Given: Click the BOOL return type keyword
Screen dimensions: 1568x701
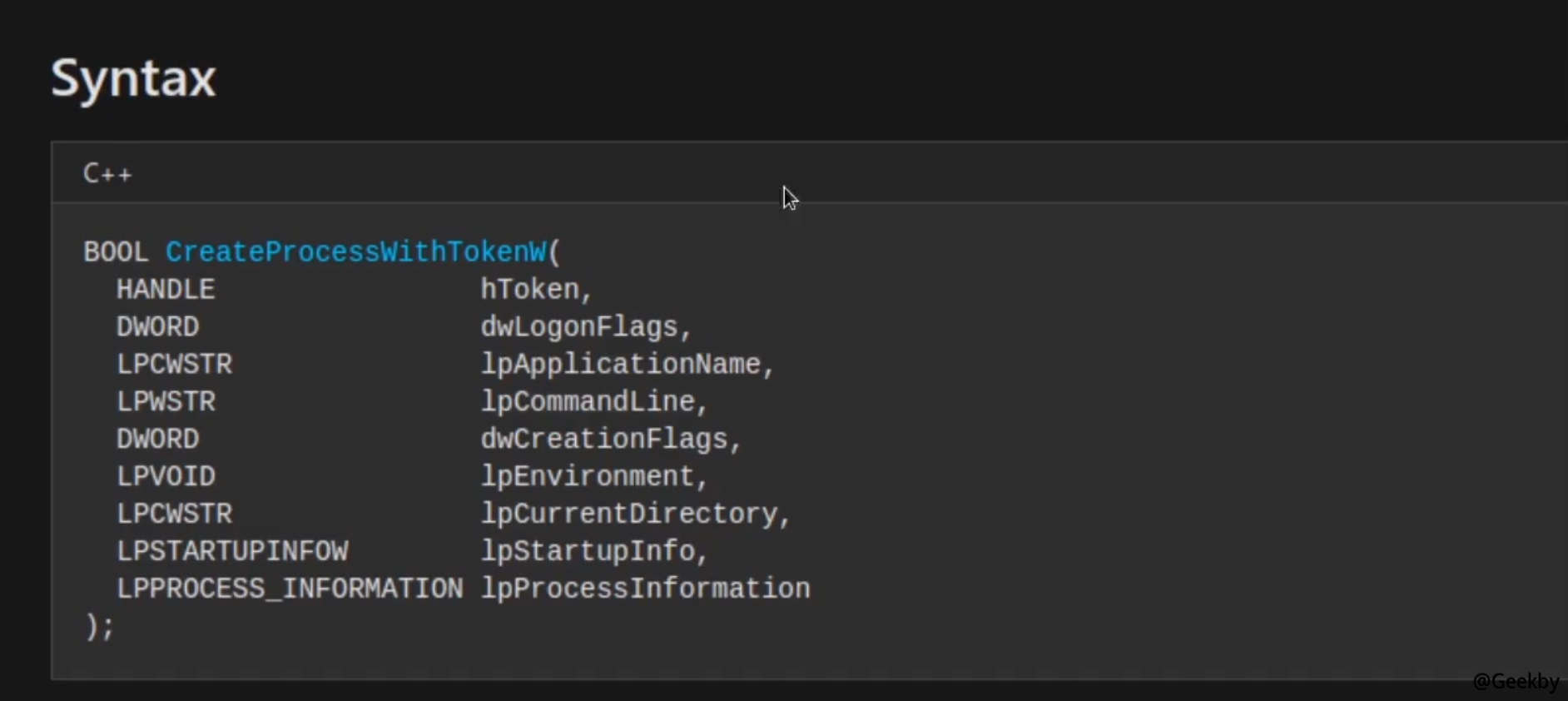Looking at the screenshot, I should coord(115,251).
